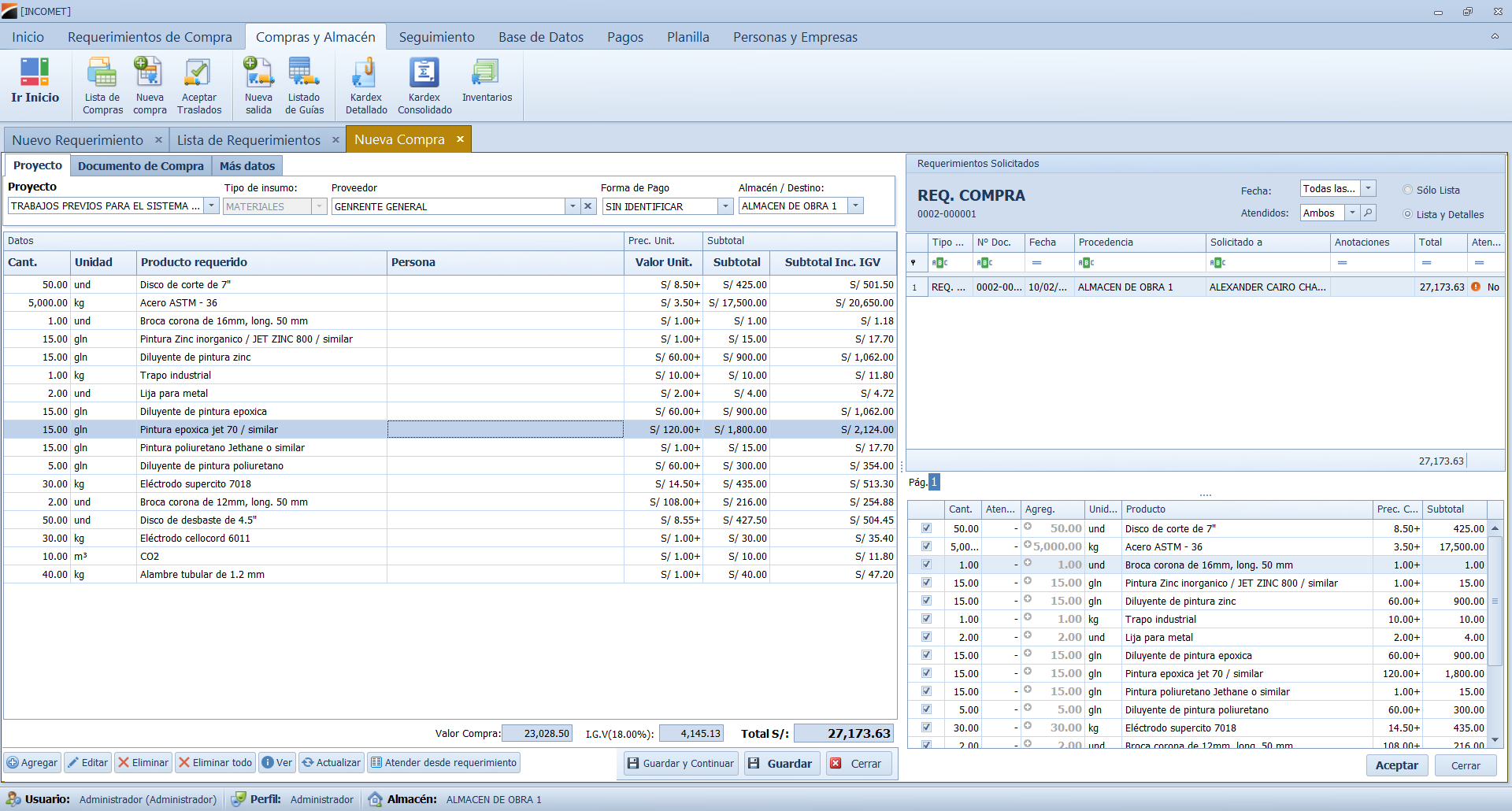Open the Documento de Compra tab
The image size is (1512, 811).
tap(141, 166)
